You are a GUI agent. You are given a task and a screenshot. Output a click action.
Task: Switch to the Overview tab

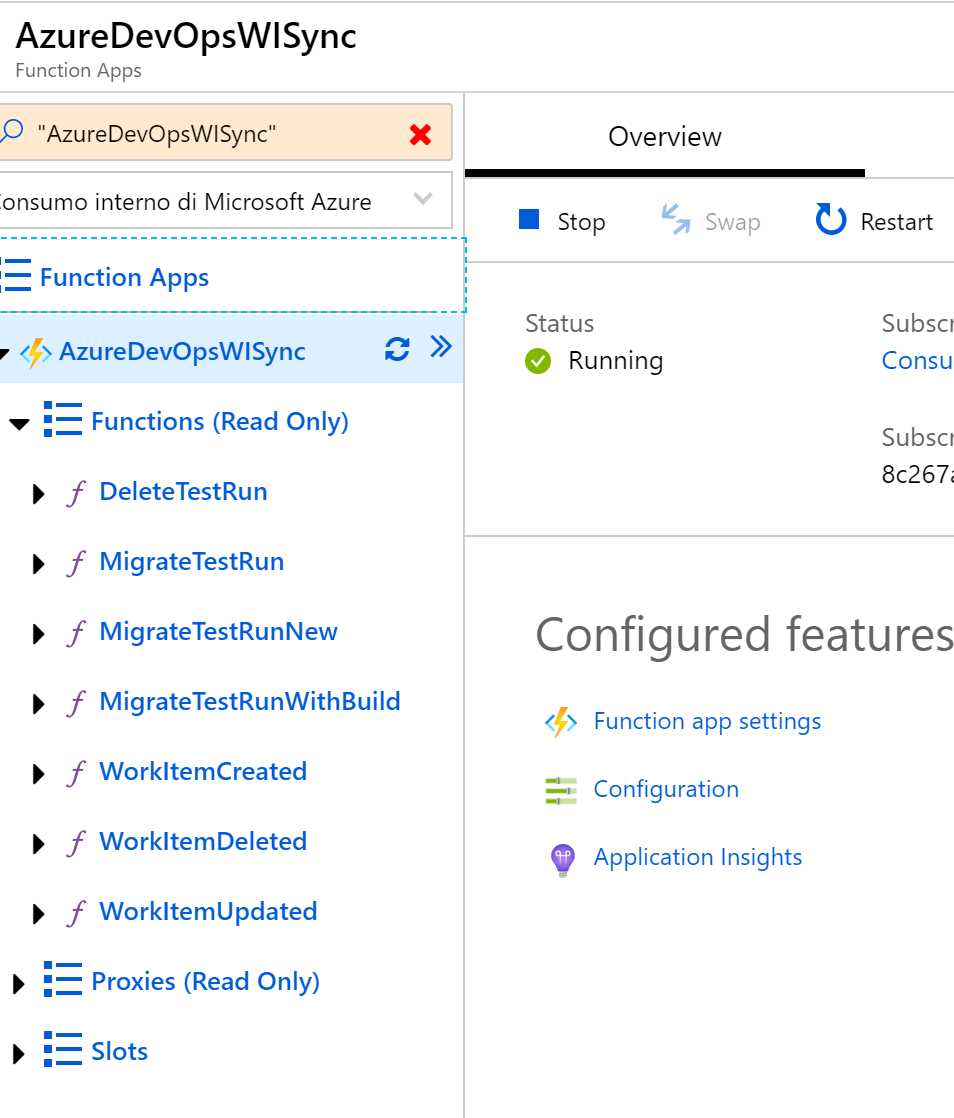click(664, 137)
